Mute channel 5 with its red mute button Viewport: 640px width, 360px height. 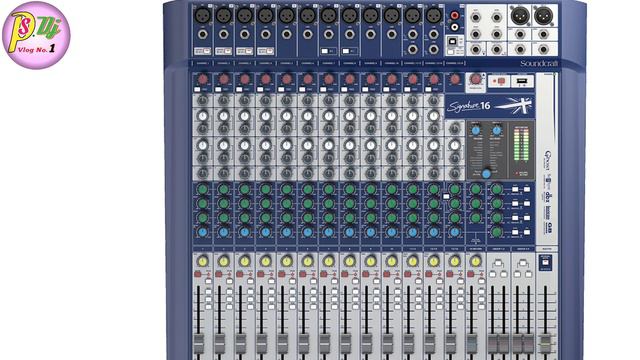click(282, 274)
